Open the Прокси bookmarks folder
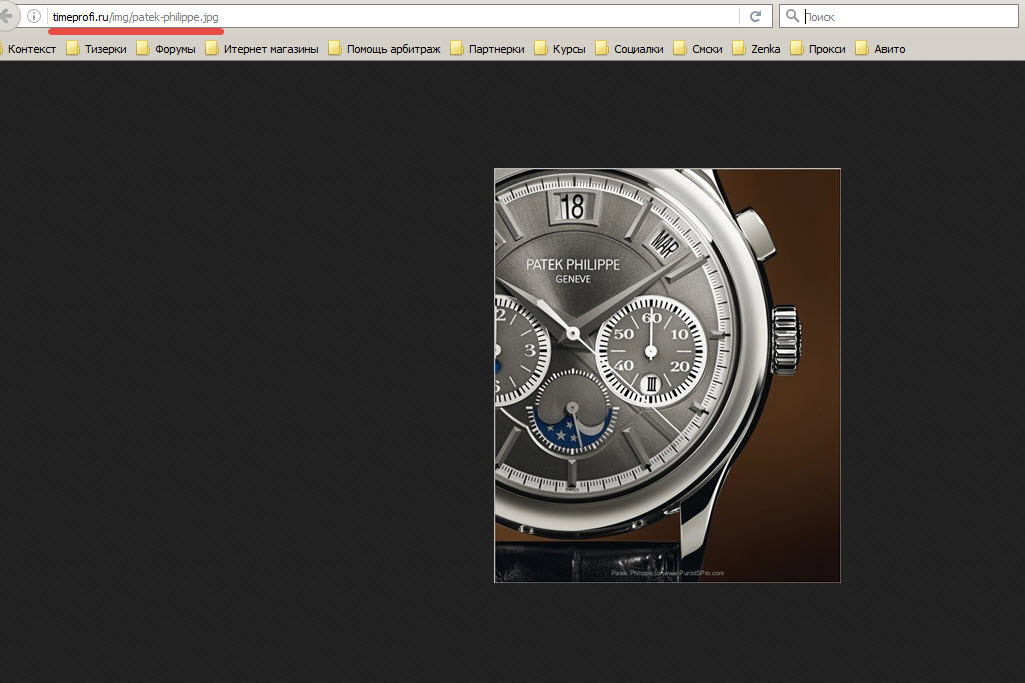This screenshot has height=683, width=1025. [x=818, y=49]
